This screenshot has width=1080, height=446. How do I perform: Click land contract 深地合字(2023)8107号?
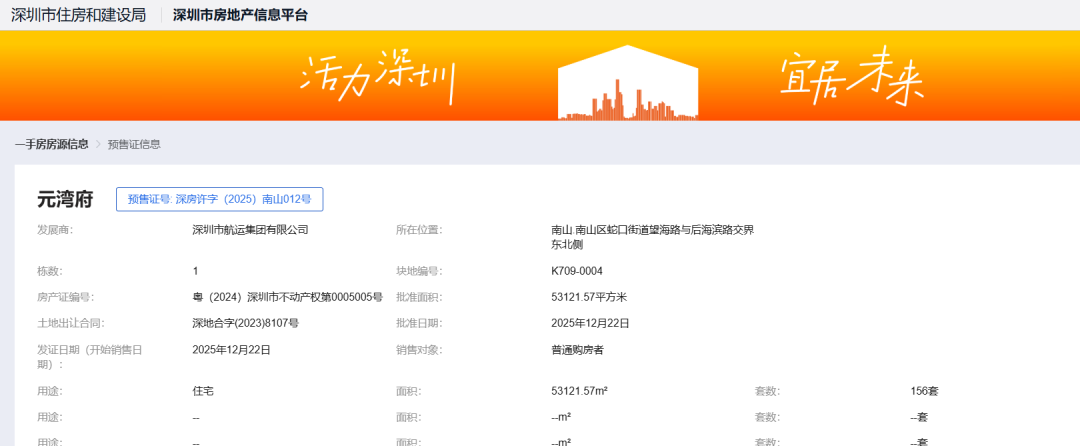pyautogui.click(x=245, y=323)
